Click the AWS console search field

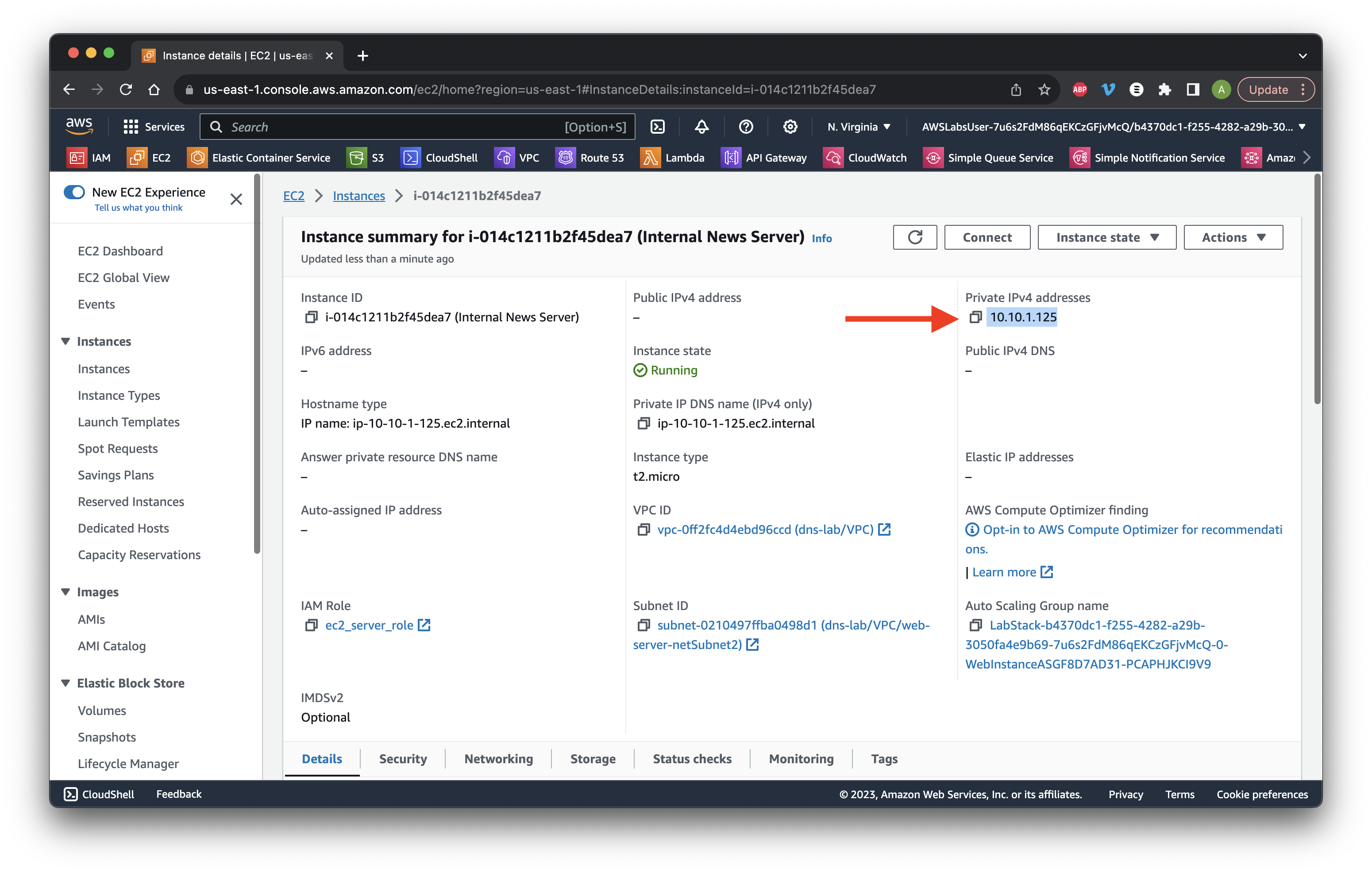pos(418,127)
